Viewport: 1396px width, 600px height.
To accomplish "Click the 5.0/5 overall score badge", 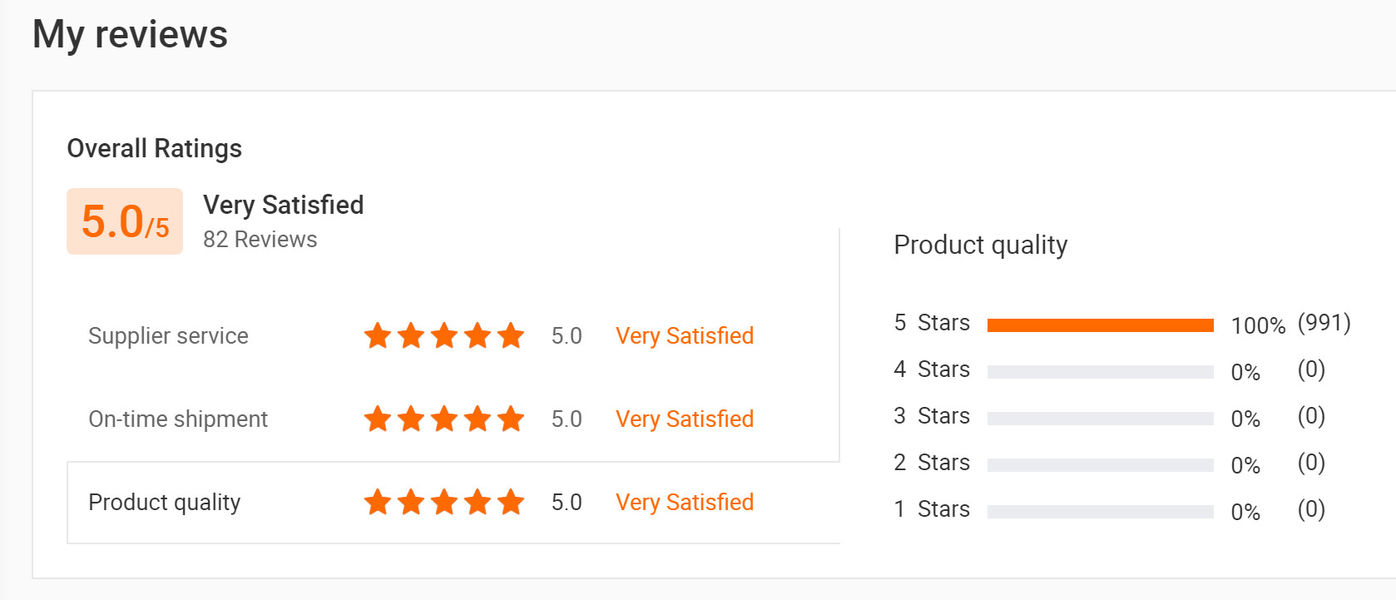I will point(125,221).
